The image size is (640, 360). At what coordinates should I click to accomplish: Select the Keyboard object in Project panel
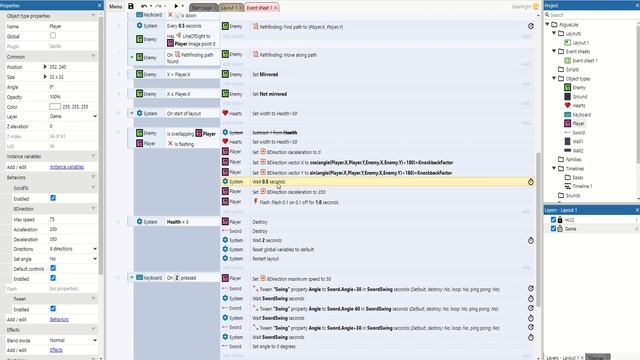577,115
